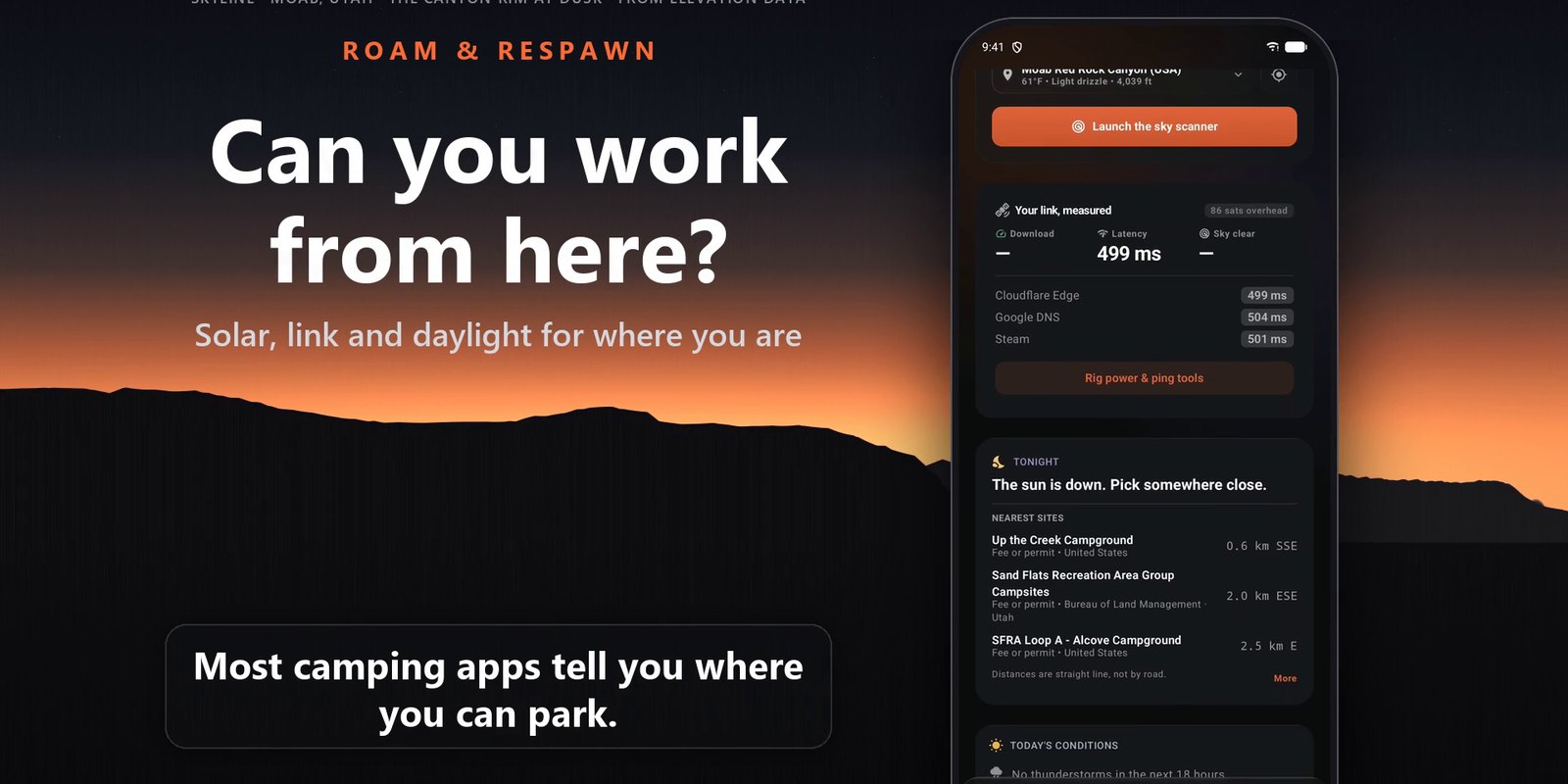Screen dimensions: 1568x784
Task: Select the 2.5 km E distance
Action: 1268,646
